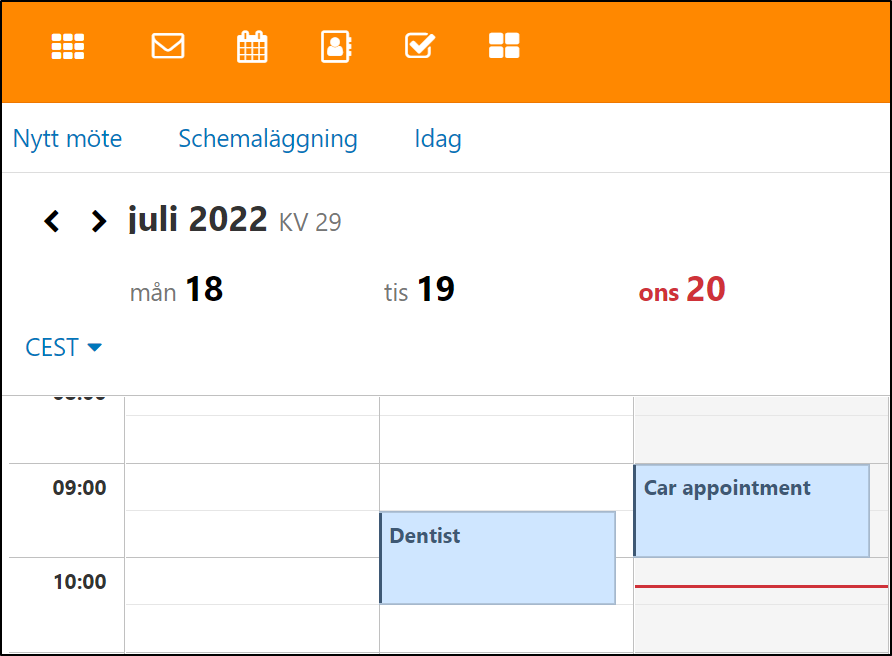The image size is (892, 656).
Task: Go to next week arrow
Action: [x=98, y=221]
